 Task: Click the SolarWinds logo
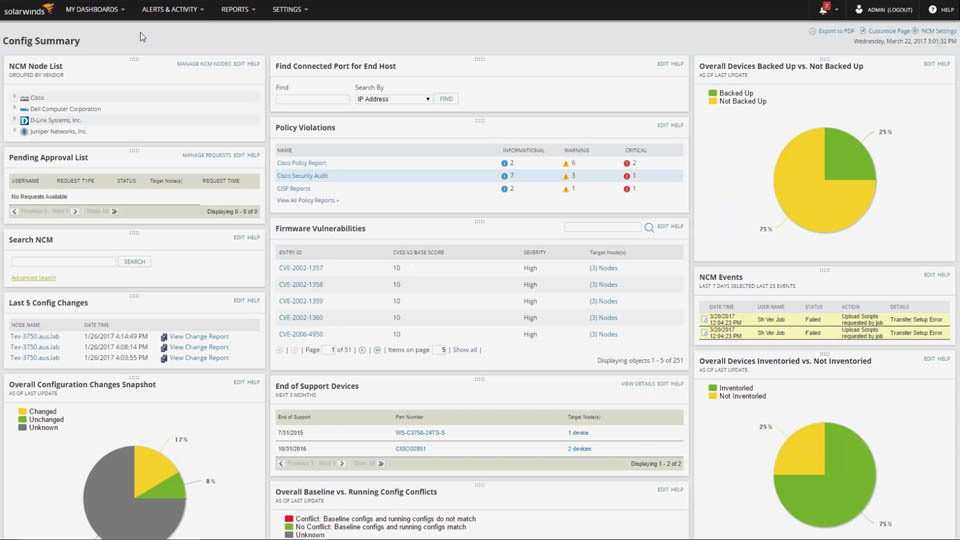tap(29, 10)
